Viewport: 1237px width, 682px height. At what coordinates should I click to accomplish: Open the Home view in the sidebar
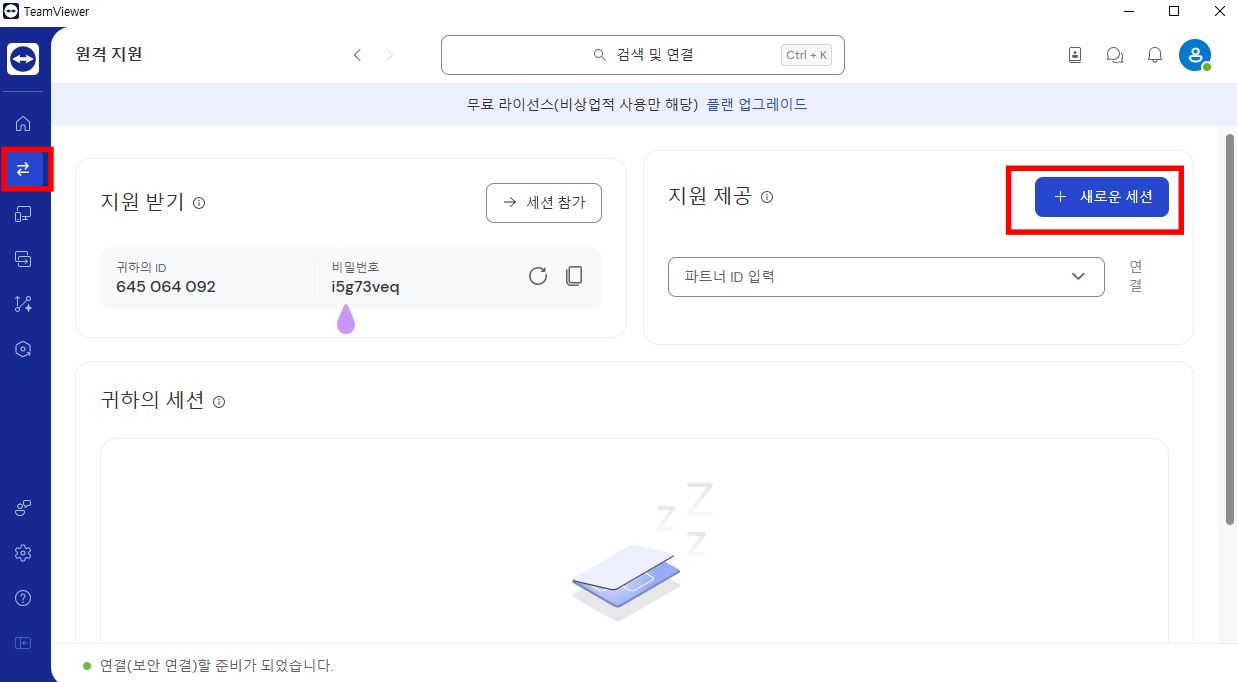coord(24,123)
